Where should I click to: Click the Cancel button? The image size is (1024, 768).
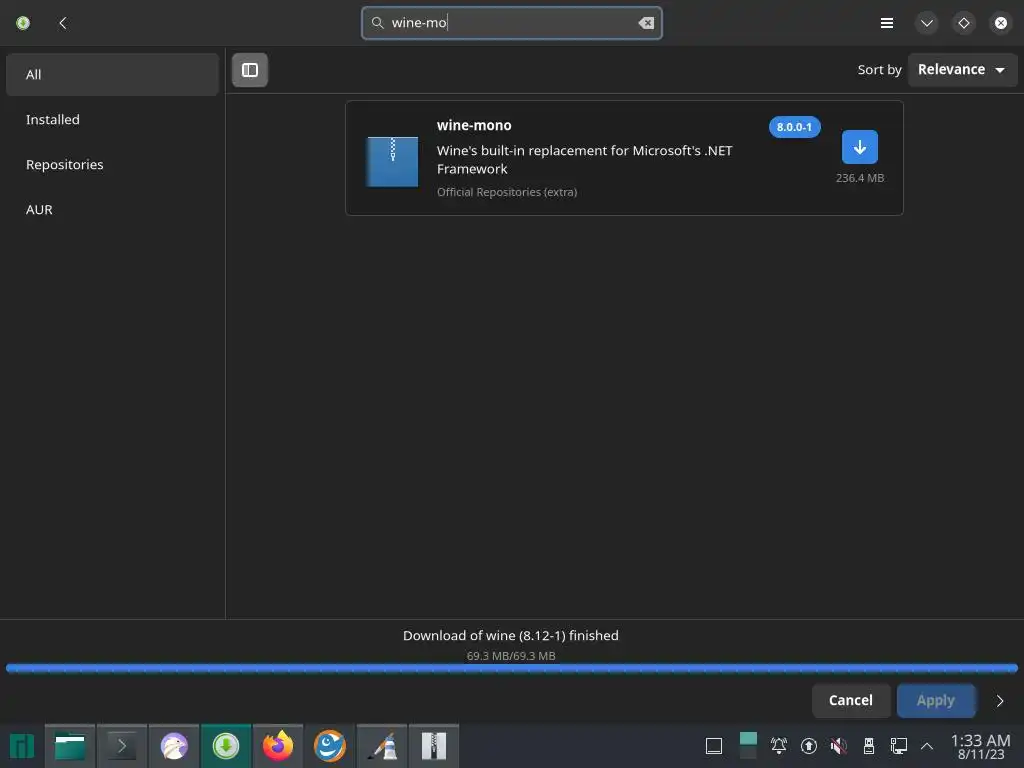point(850,700)
